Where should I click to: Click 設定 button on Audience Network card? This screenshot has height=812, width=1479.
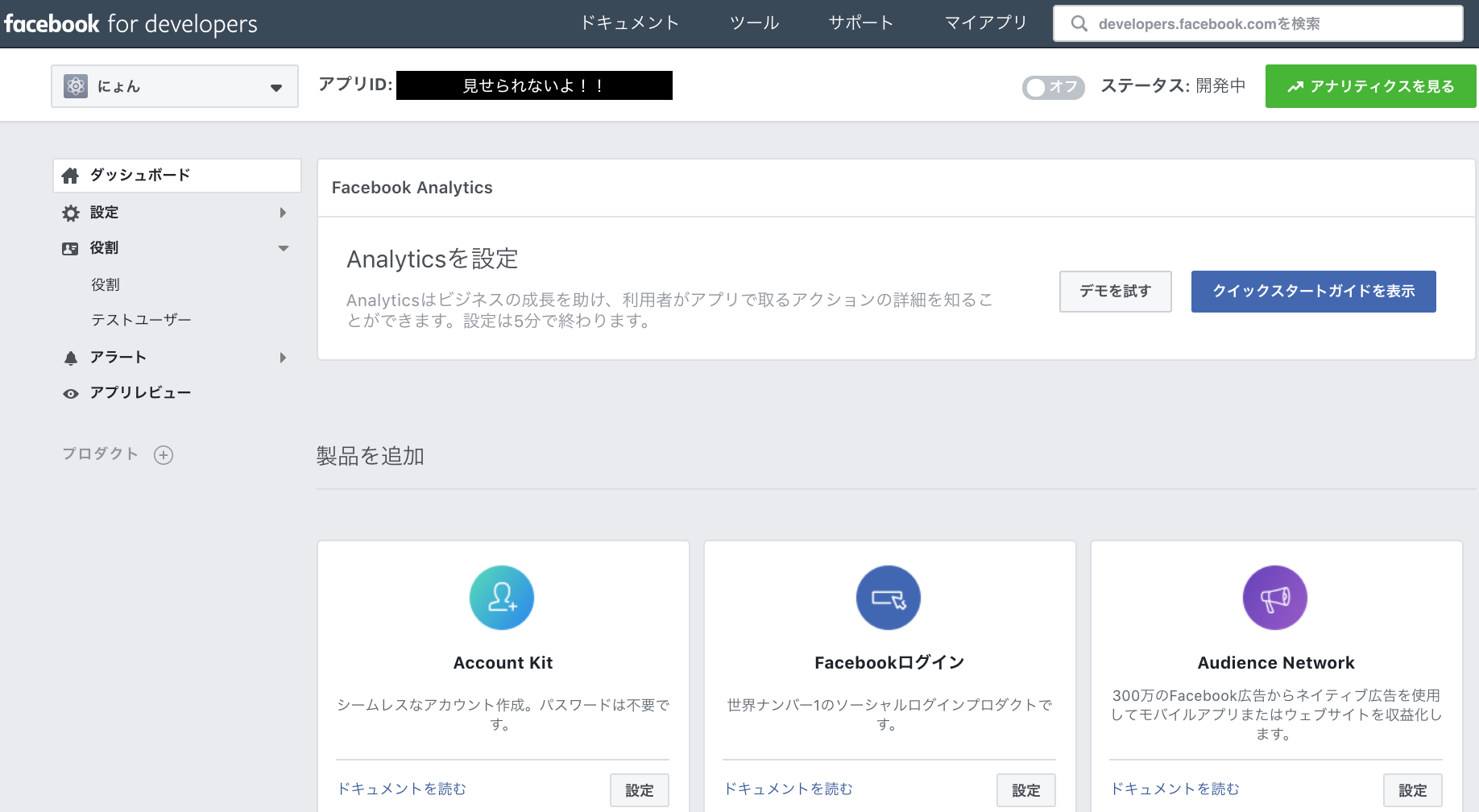1412,790
